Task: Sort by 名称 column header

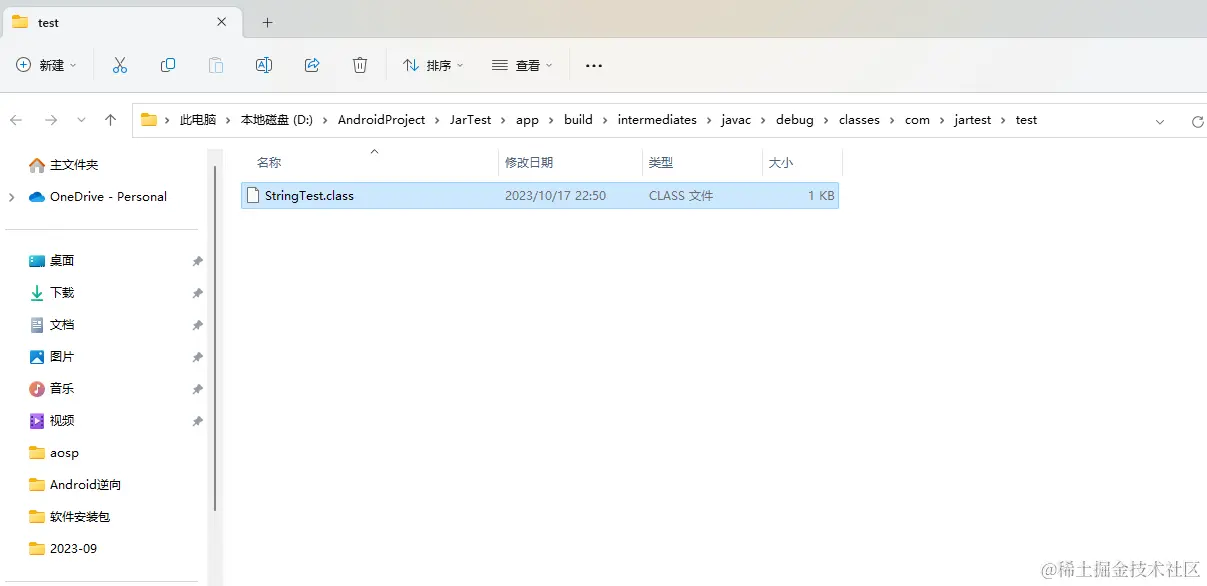Action: (x=269, y=162)
